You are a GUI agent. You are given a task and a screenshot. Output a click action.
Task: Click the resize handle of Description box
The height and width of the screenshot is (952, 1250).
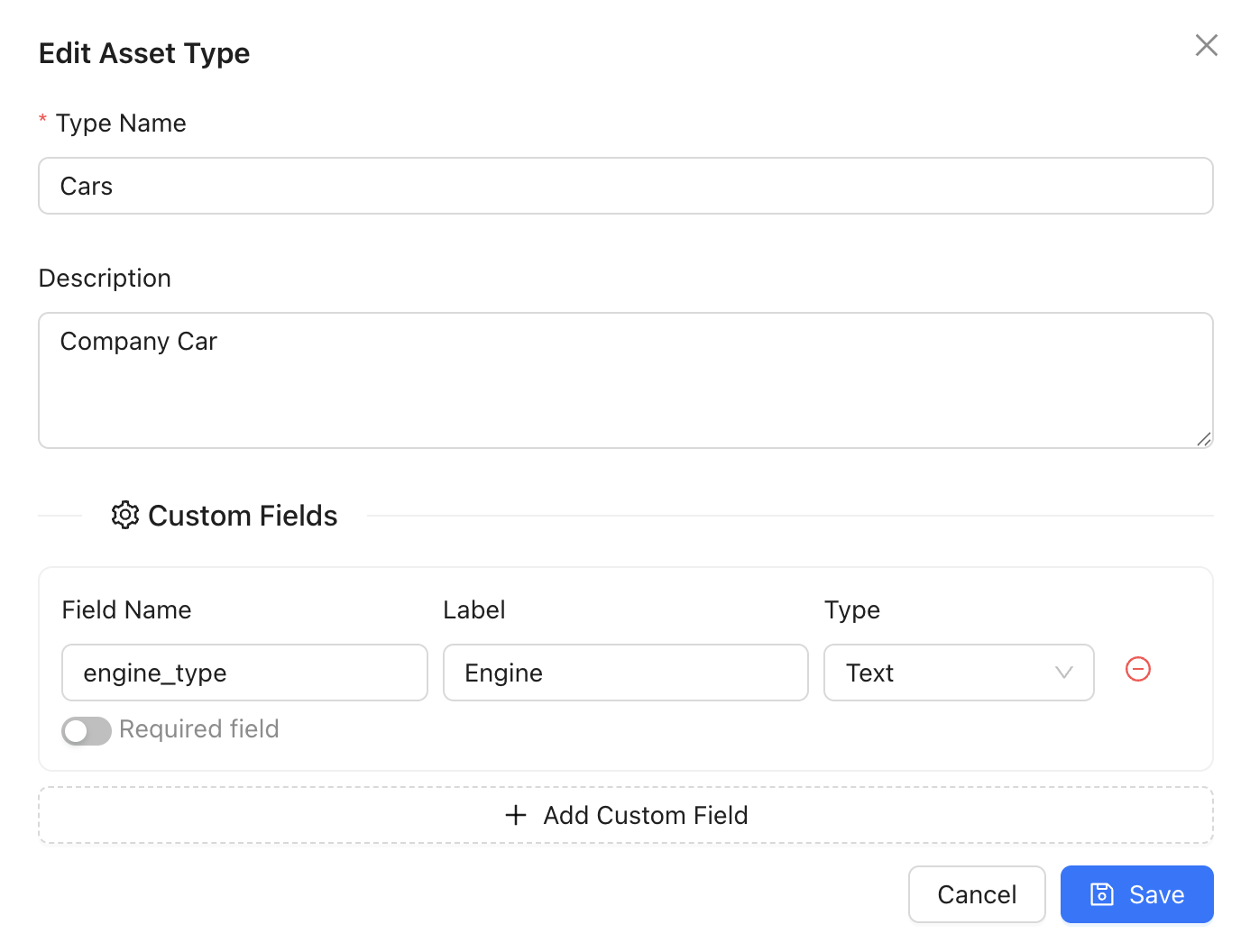pyautogui.click(x=1205, y=440)
